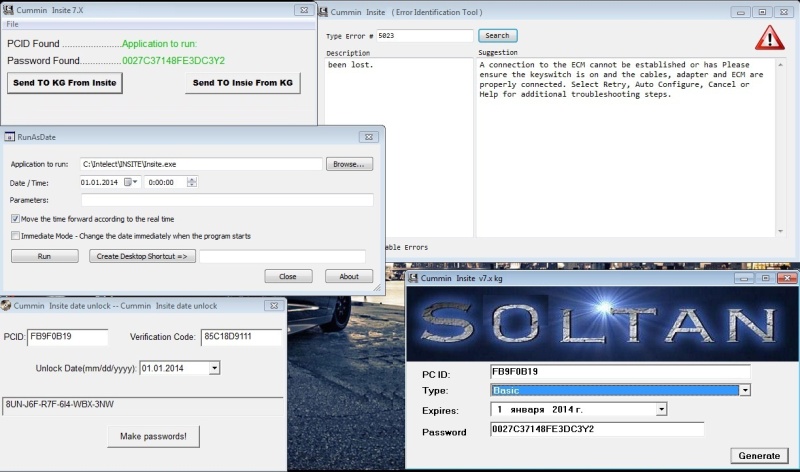Close the Cummin Insite 7.X window
Screen dimensions: 800x472
304,10
